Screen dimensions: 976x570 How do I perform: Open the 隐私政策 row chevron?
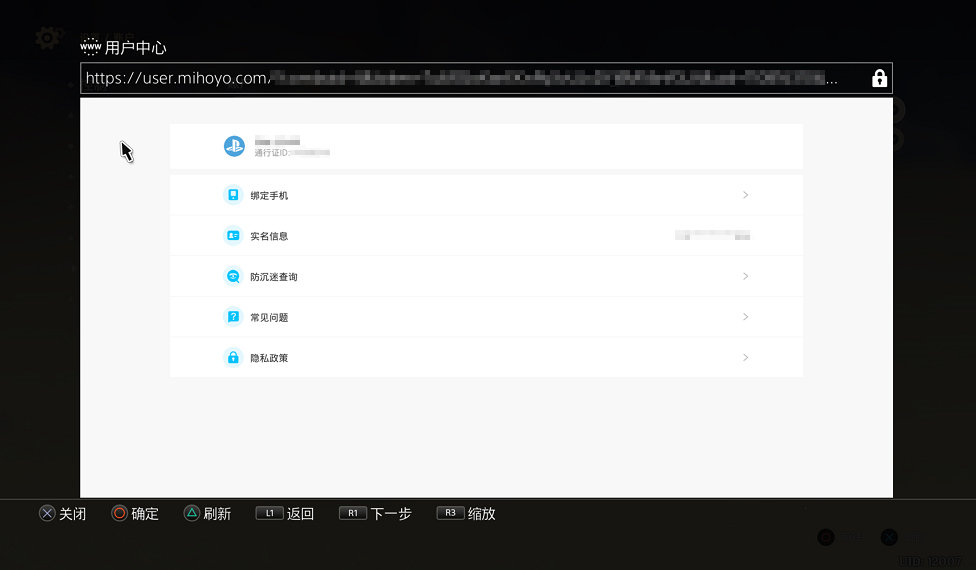coord(745,358)
